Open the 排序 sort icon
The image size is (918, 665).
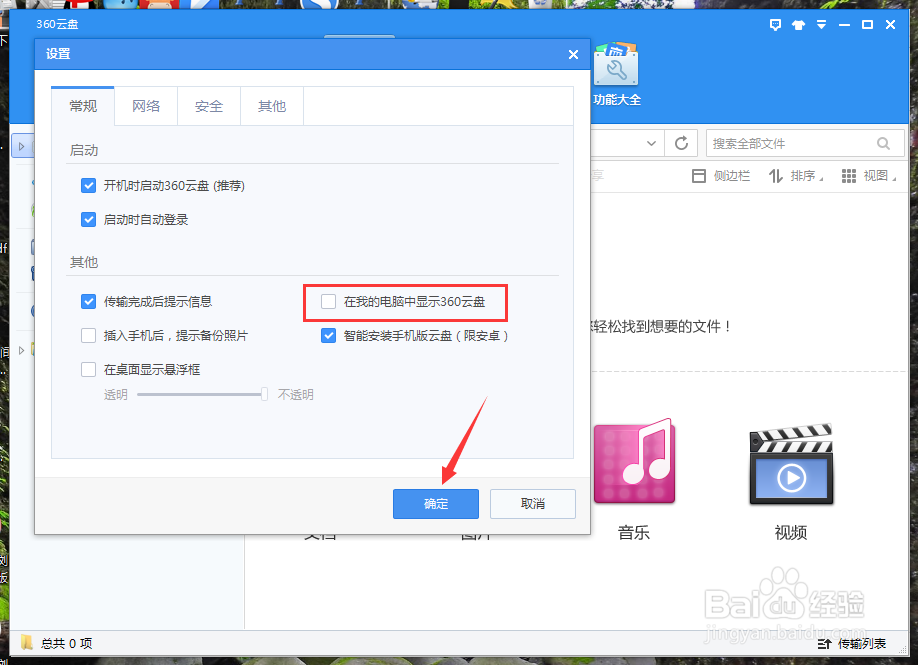[776, 176]
